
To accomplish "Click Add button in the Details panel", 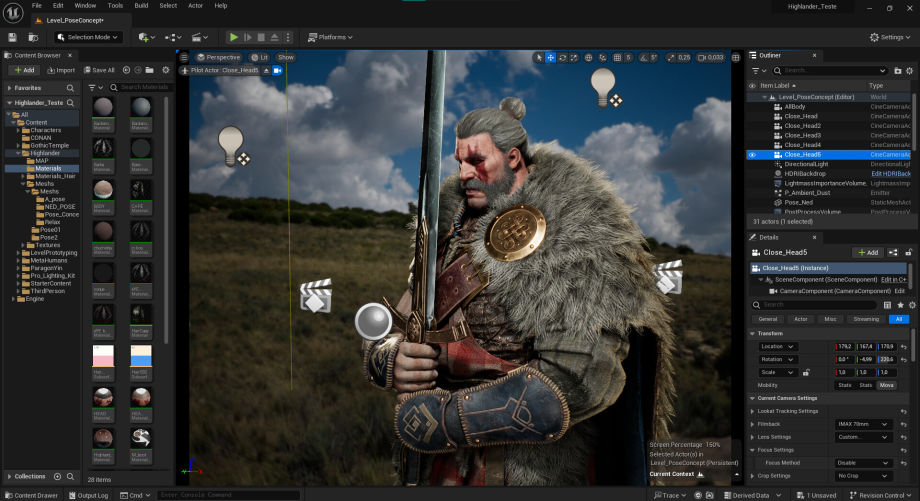I will 868,252.
